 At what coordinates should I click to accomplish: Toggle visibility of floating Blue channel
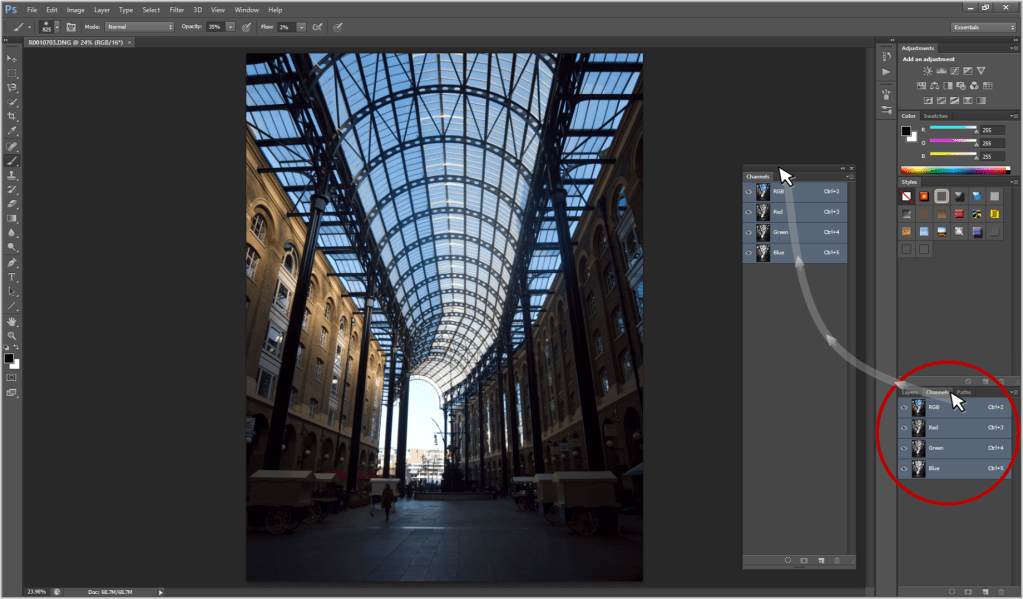[x=748, y=253]
